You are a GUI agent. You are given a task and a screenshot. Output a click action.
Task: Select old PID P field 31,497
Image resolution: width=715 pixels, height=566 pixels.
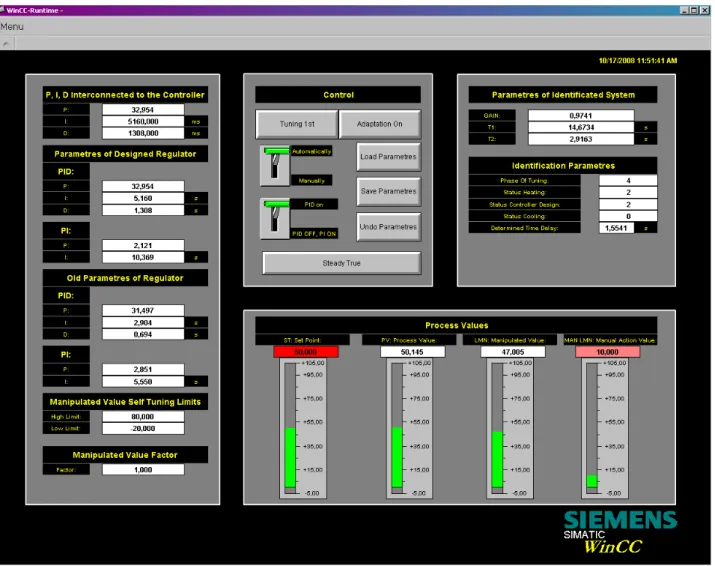click(143, 310)
